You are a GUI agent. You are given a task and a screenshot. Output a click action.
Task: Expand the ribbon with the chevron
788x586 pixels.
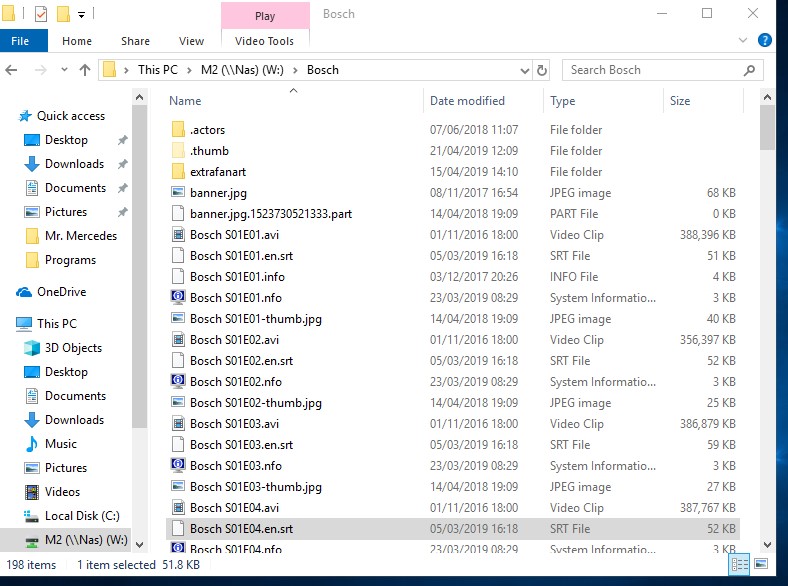click(743, 40)
